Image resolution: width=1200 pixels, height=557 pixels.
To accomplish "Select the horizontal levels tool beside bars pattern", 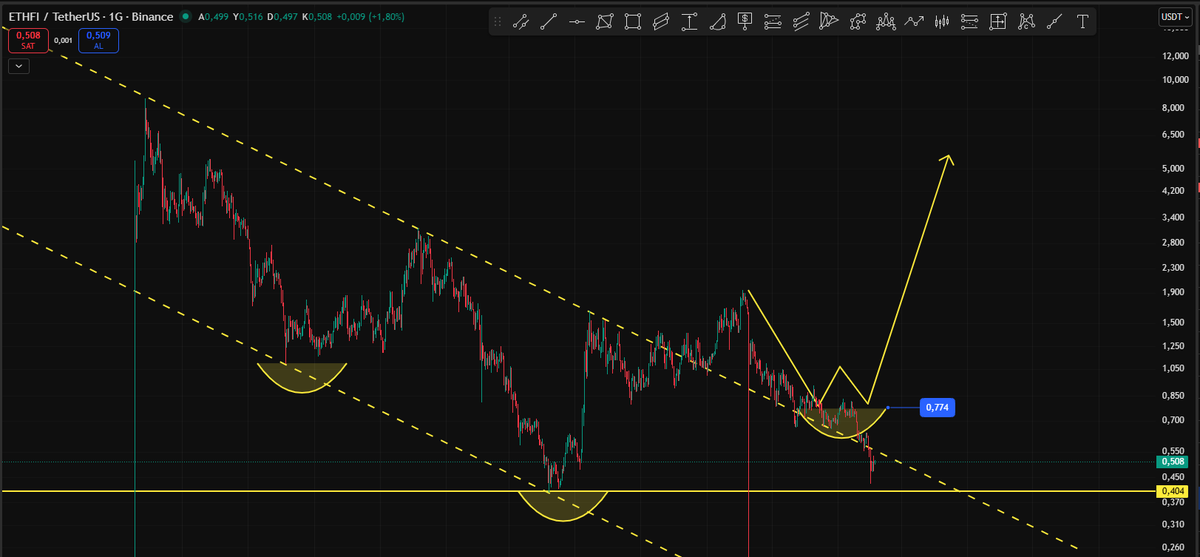I will pyautogui.click(x=969, y=21).
